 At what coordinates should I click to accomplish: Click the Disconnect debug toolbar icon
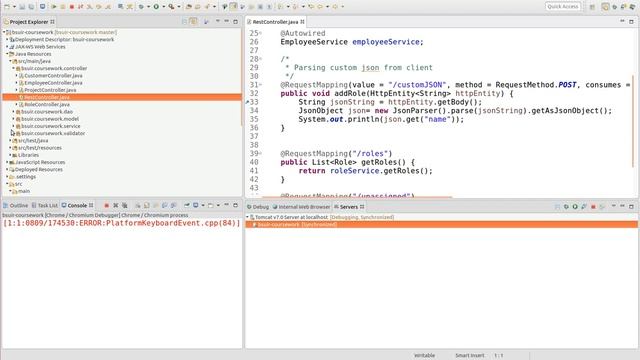(80, 7)
